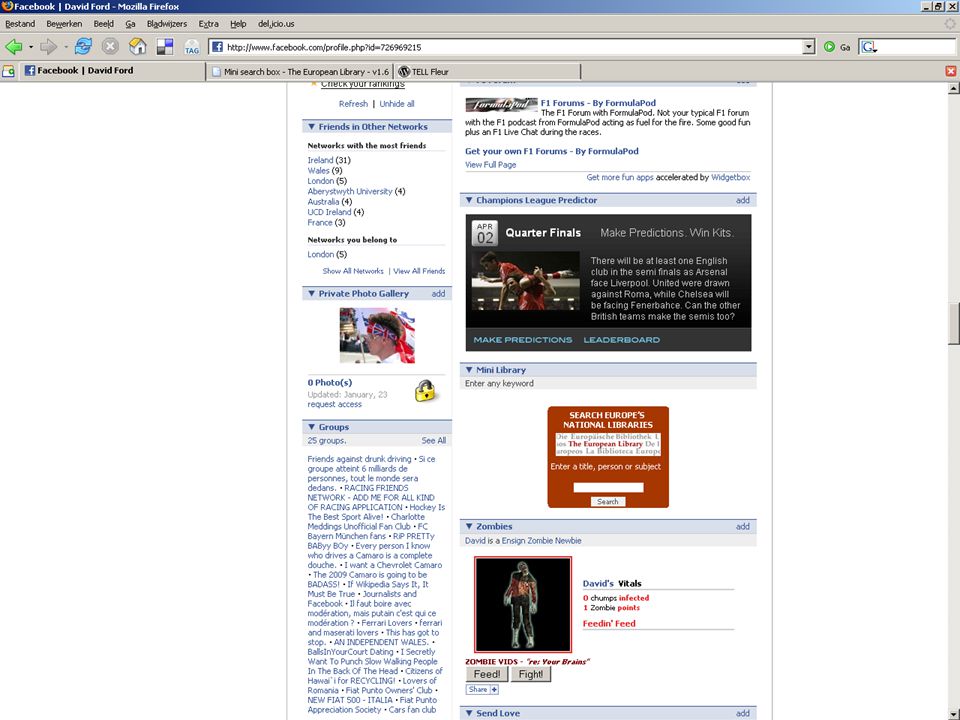Click Search in European Library widget

click(x=608, y=501)
